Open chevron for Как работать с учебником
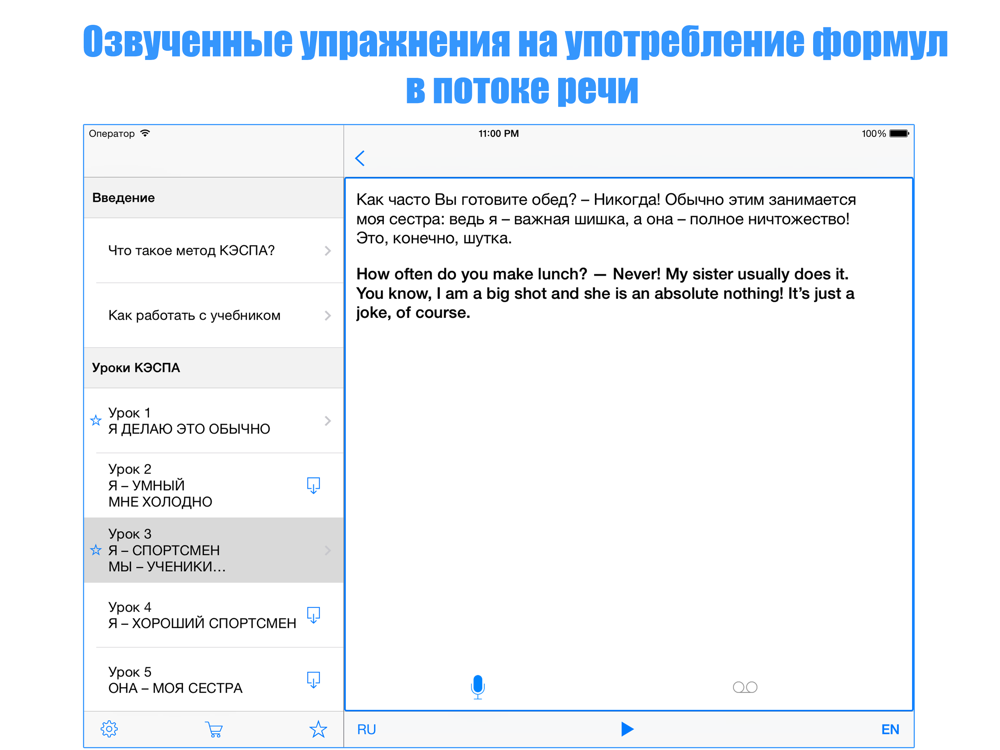 328,316
